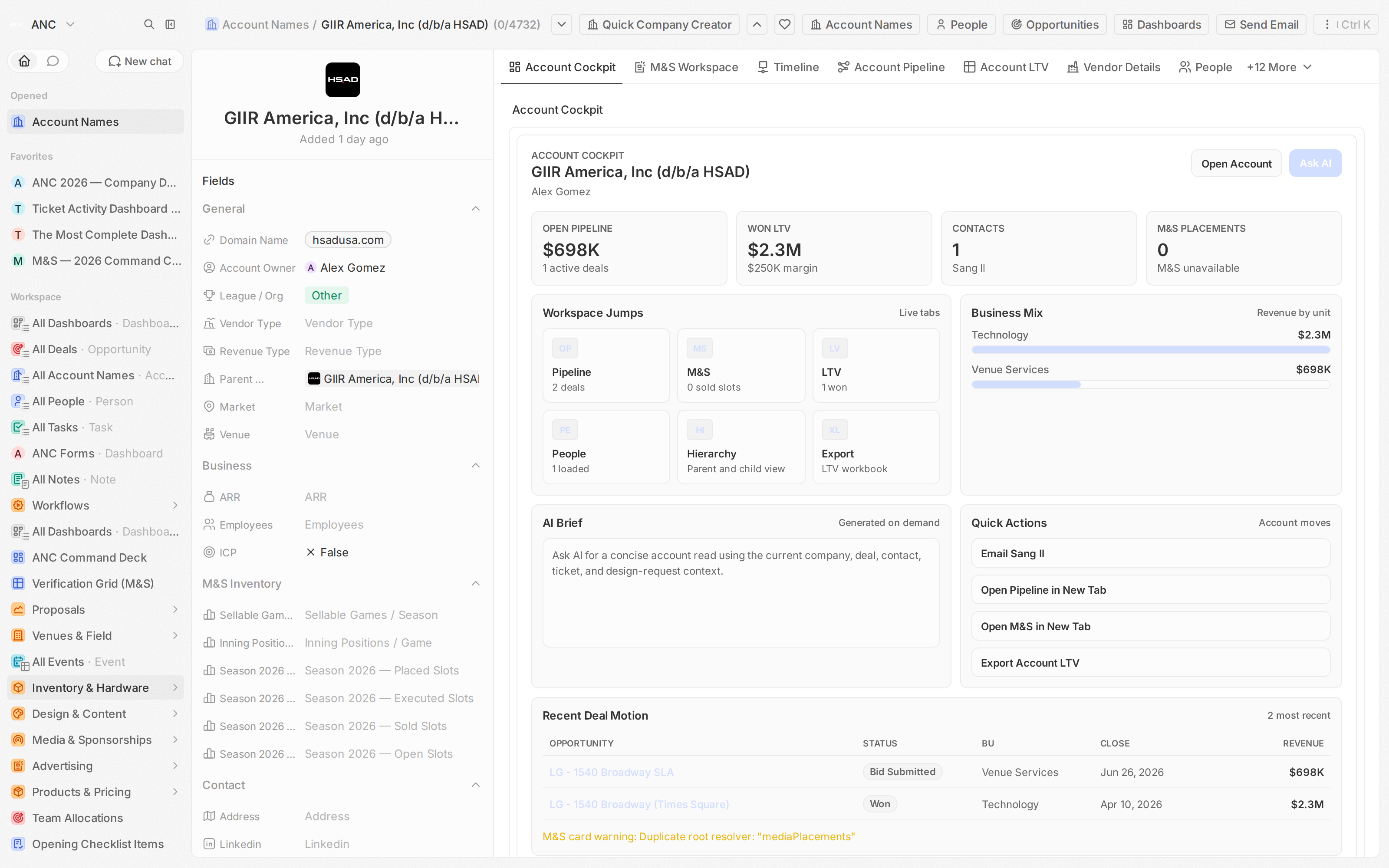Collapse the General fields section

pos(475,208)
